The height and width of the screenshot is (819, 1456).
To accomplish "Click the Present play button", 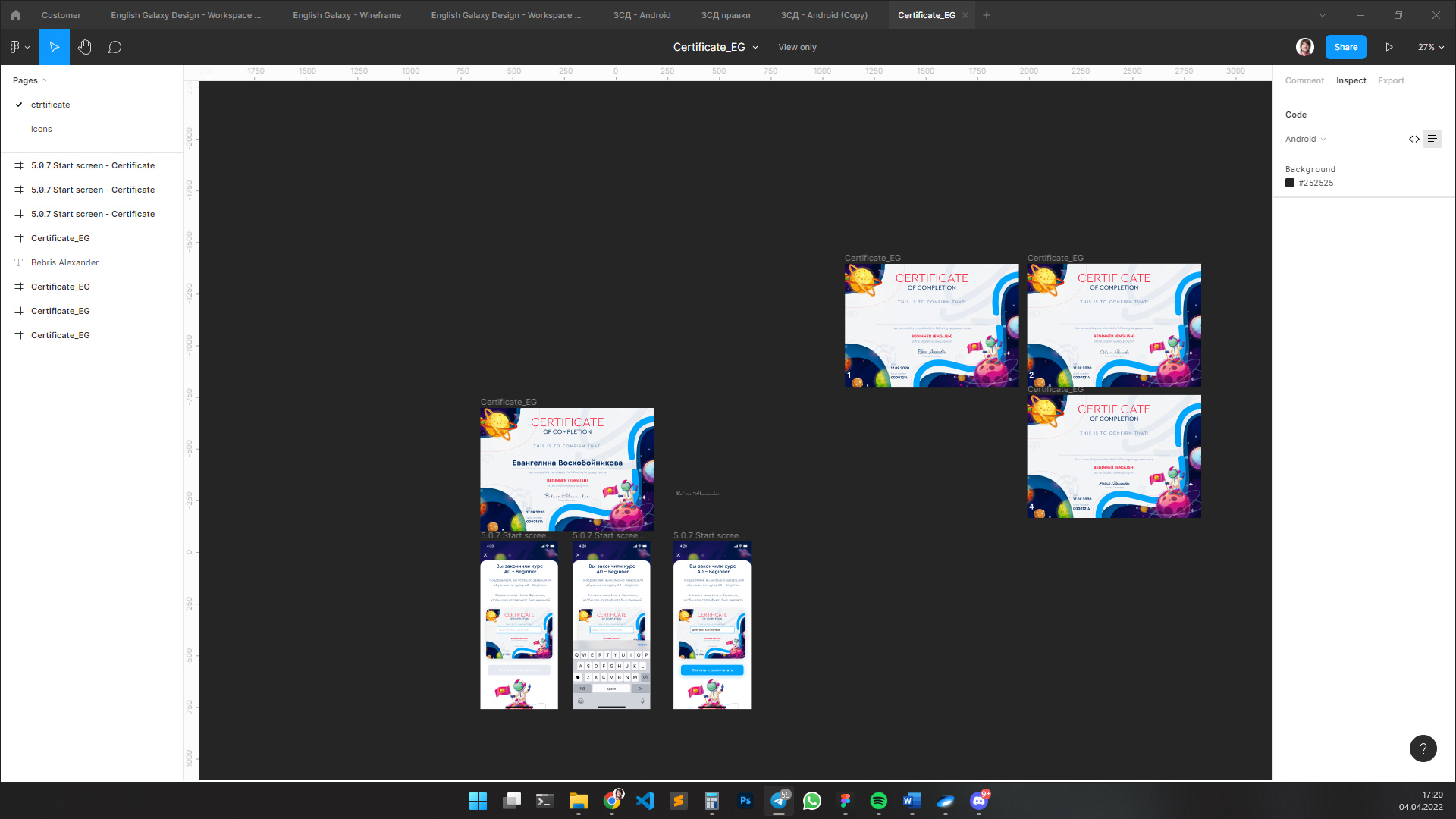I will click(x=1389, y=47).
